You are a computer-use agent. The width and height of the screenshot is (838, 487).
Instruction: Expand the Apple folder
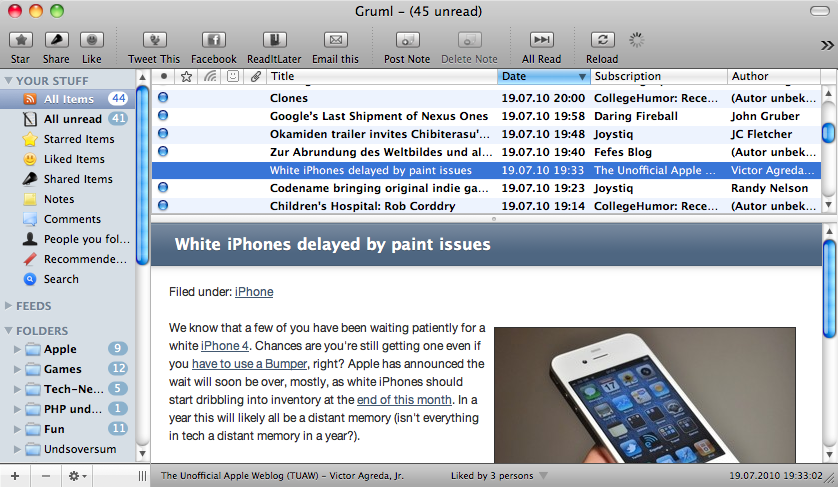(x=17, y=349)
